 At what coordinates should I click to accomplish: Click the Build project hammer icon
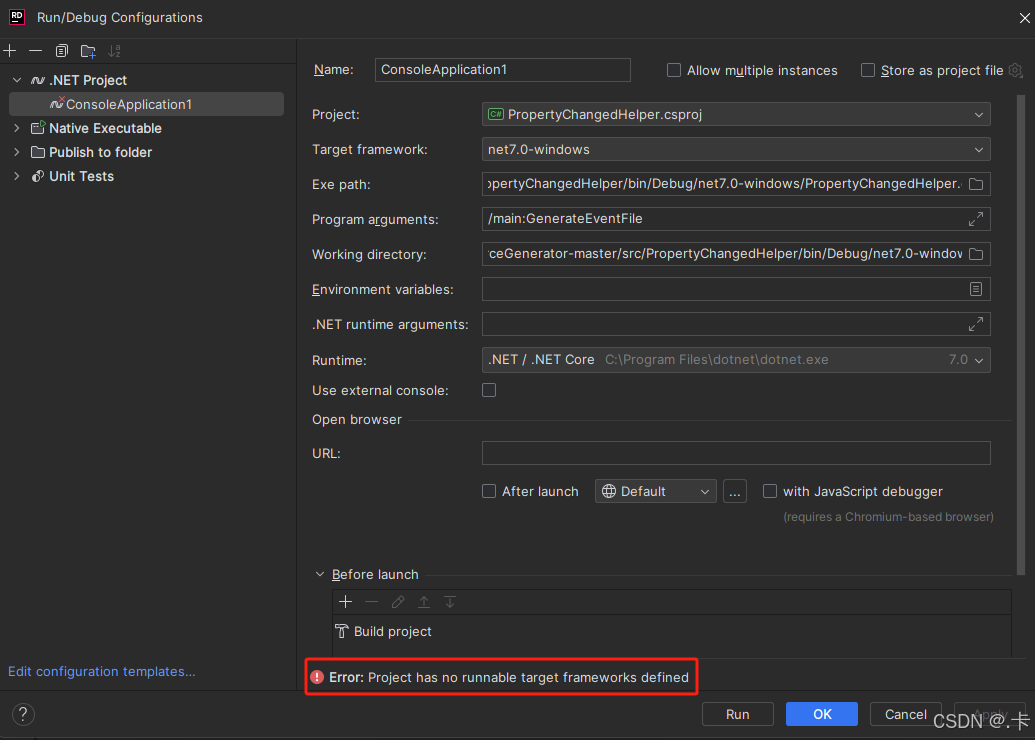[341, 631]
